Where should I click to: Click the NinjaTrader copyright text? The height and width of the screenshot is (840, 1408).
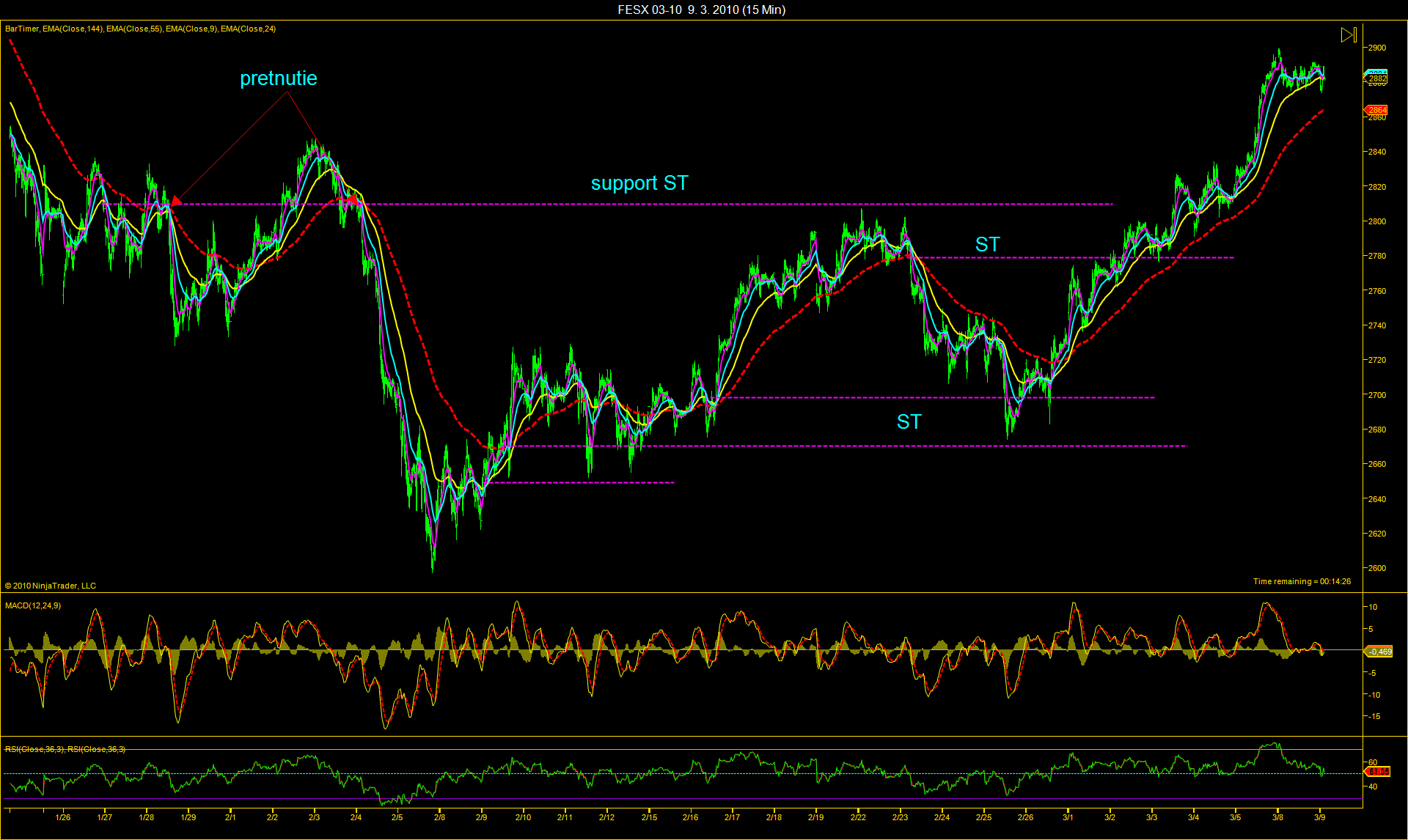point(51,586)
